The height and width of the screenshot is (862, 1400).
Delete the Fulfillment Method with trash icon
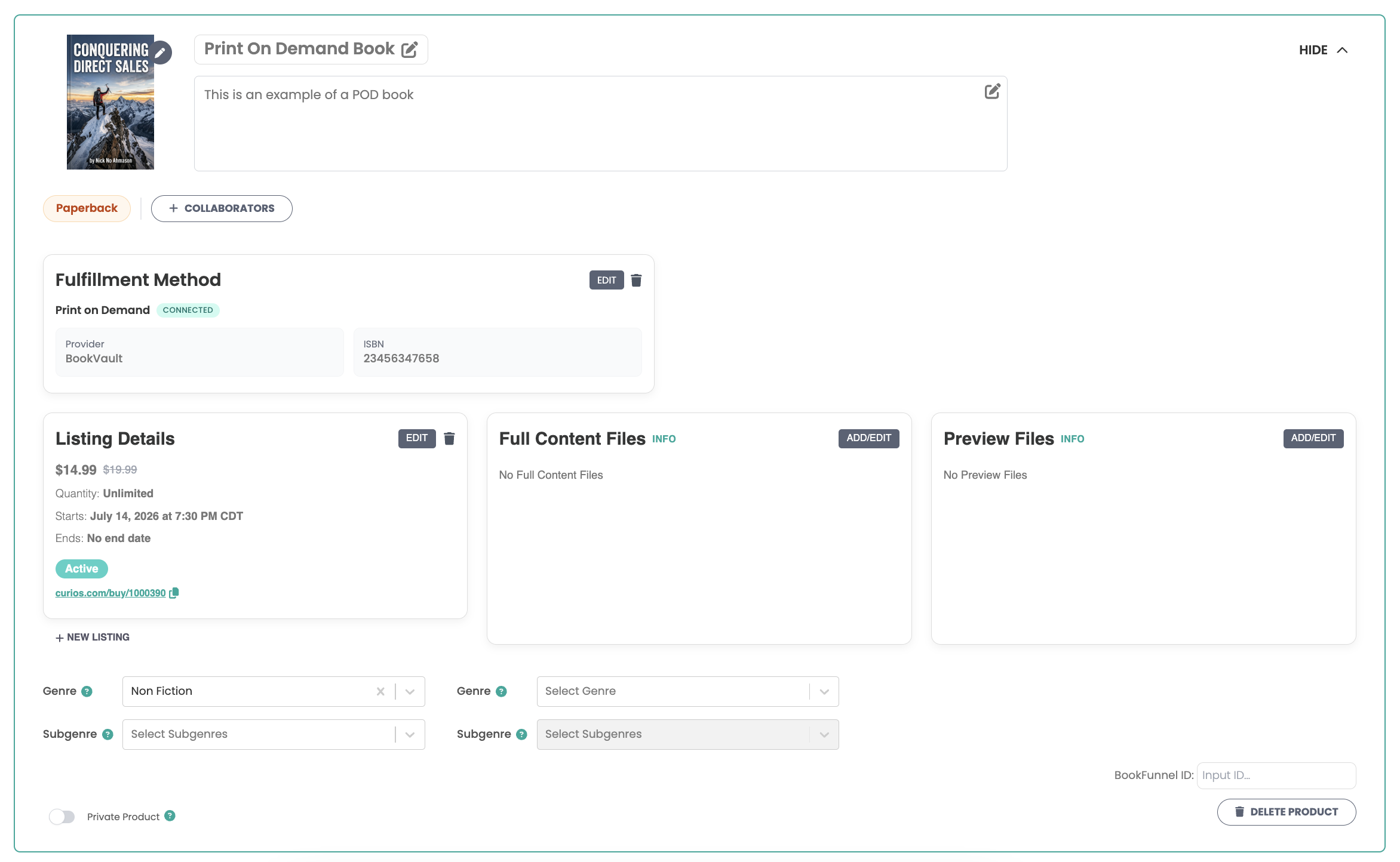(636, 281)
